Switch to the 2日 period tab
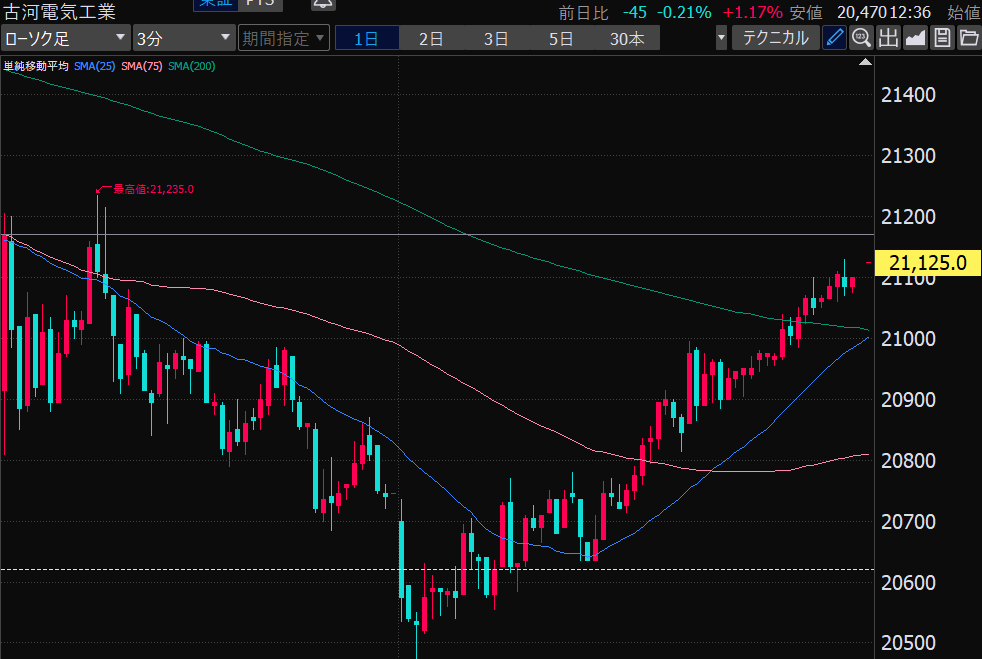Viewport: 982px width, 659px height. click(431, 39)
